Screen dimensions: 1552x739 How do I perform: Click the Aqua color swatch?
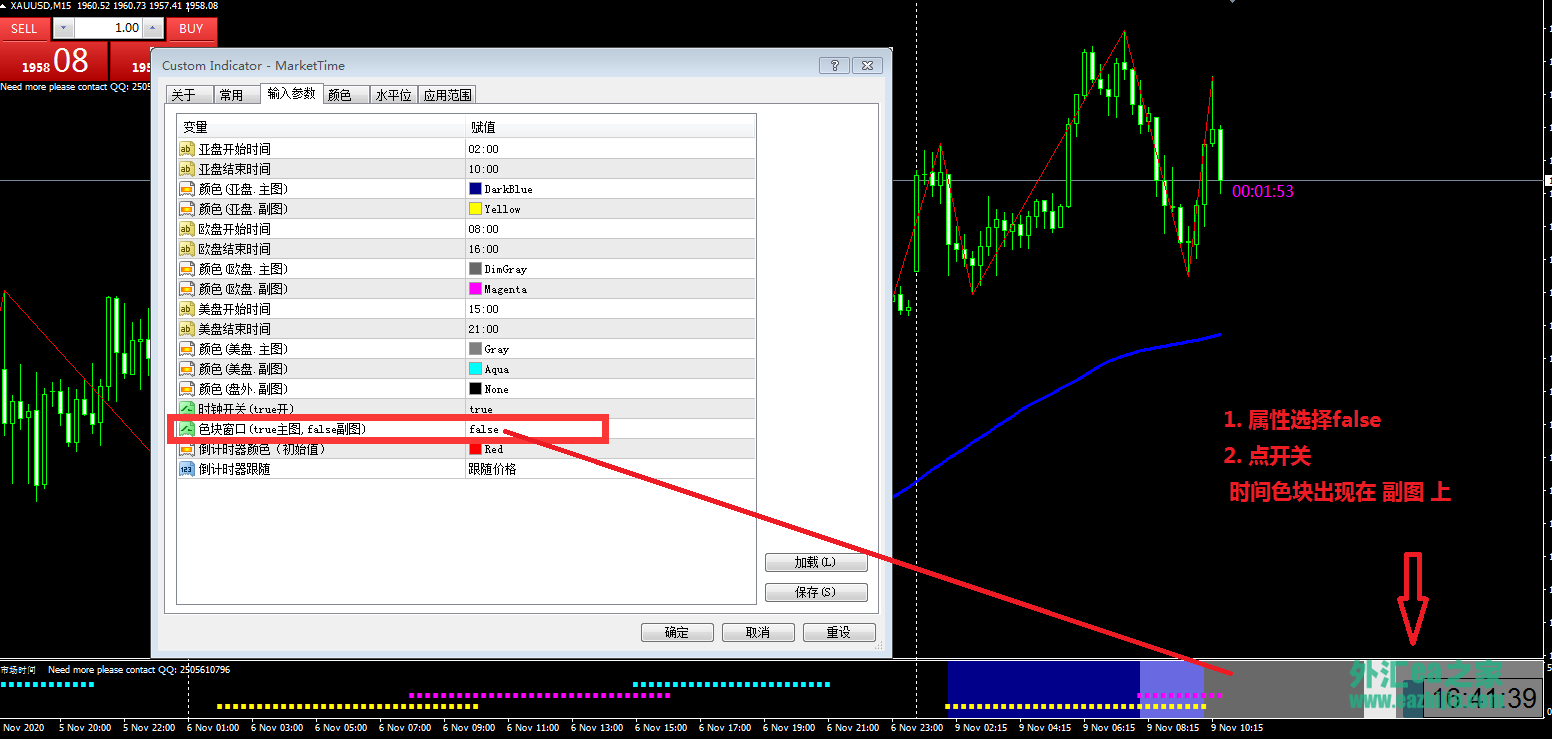coord(476,369)
